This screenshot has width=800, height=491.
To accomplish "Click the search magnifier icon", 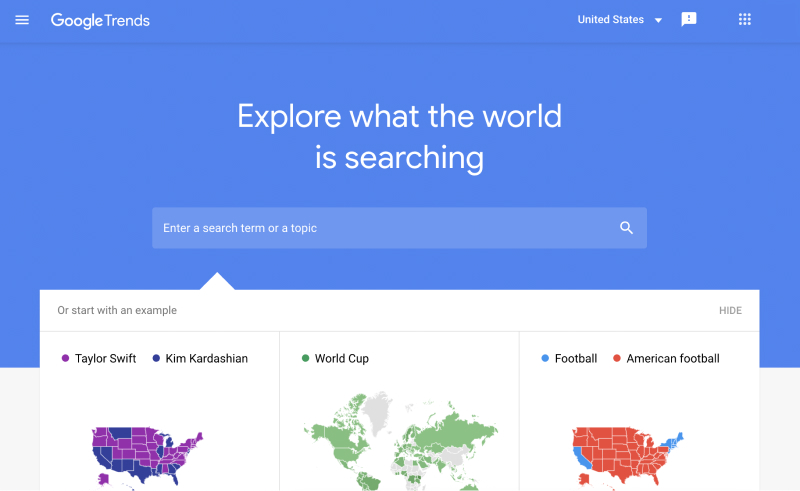I will click(x=627, y=228).
